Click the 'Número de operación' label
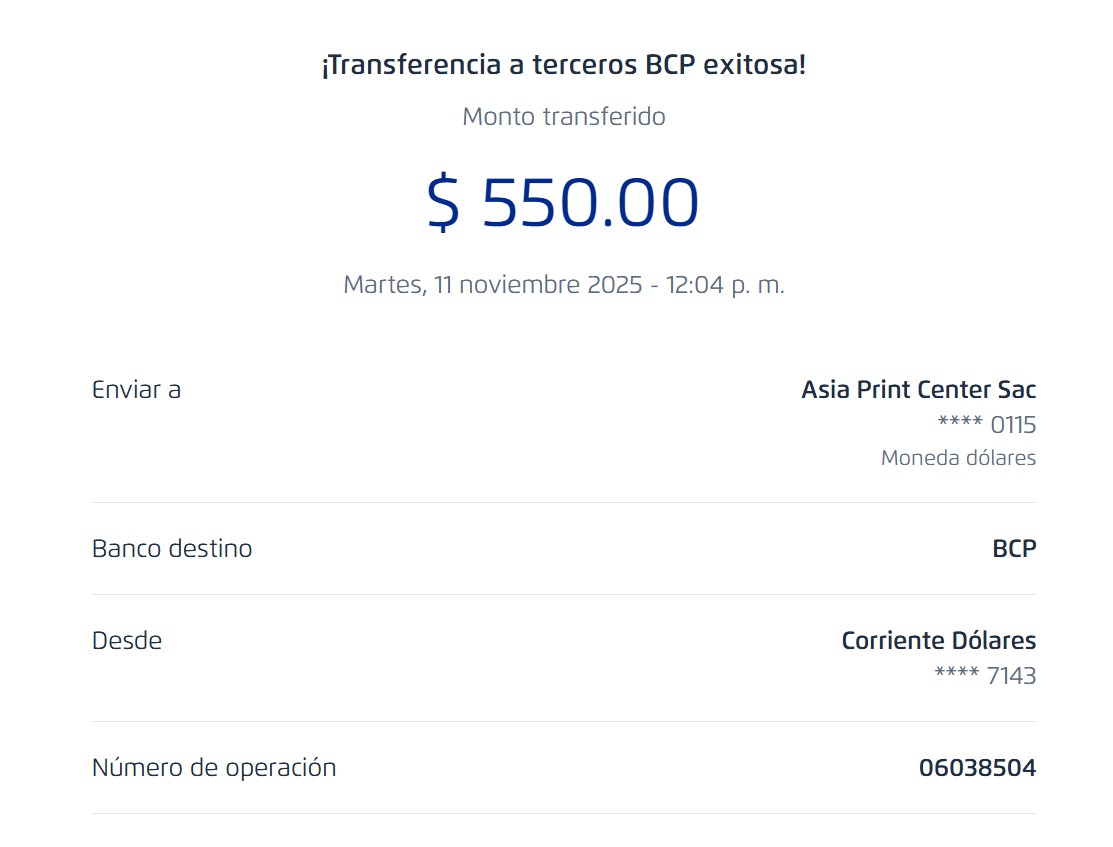 coord(214,768)
